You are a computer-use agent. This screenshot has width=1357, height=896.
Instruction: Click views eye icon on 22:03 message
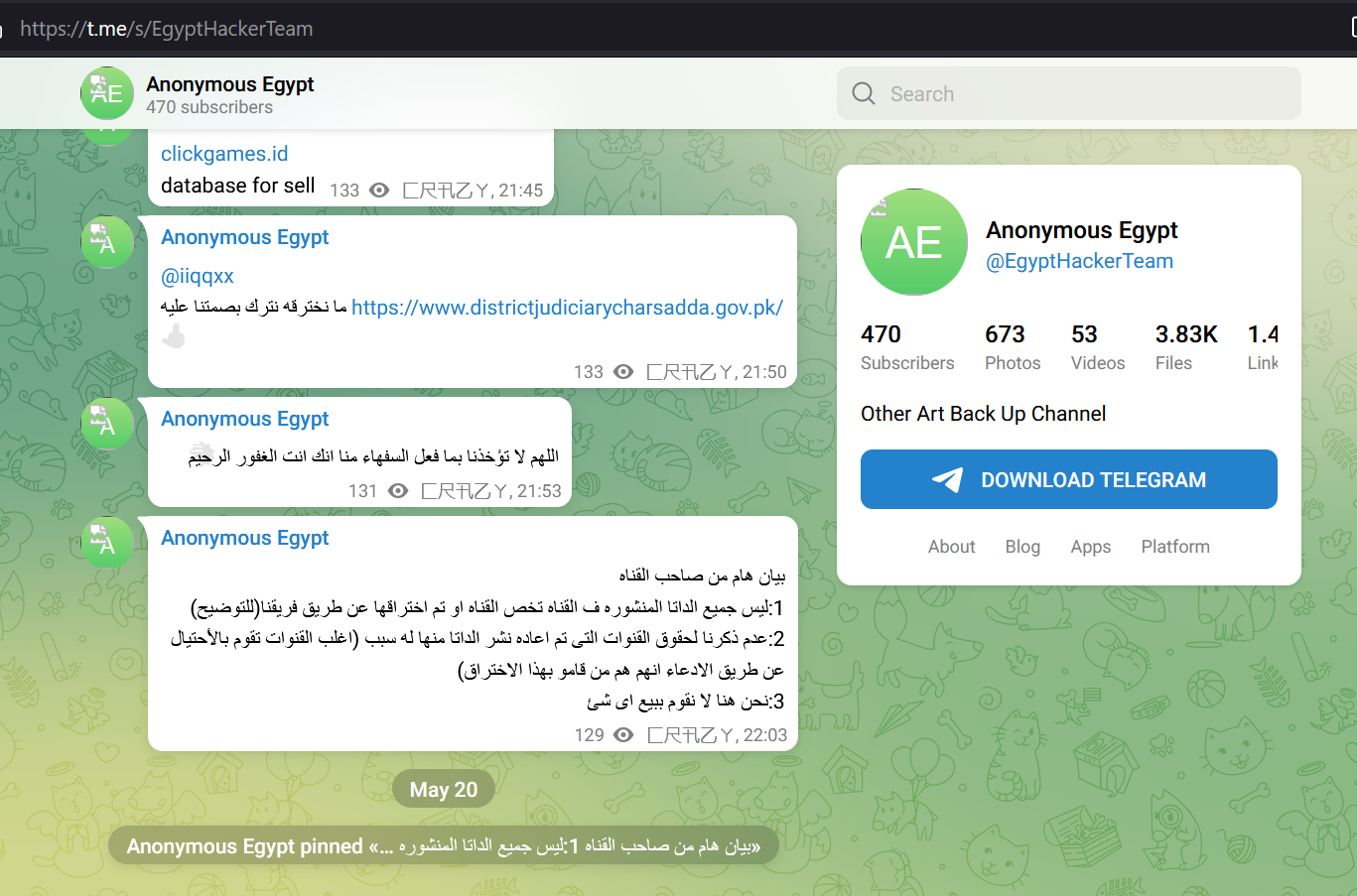click(623, 735)
